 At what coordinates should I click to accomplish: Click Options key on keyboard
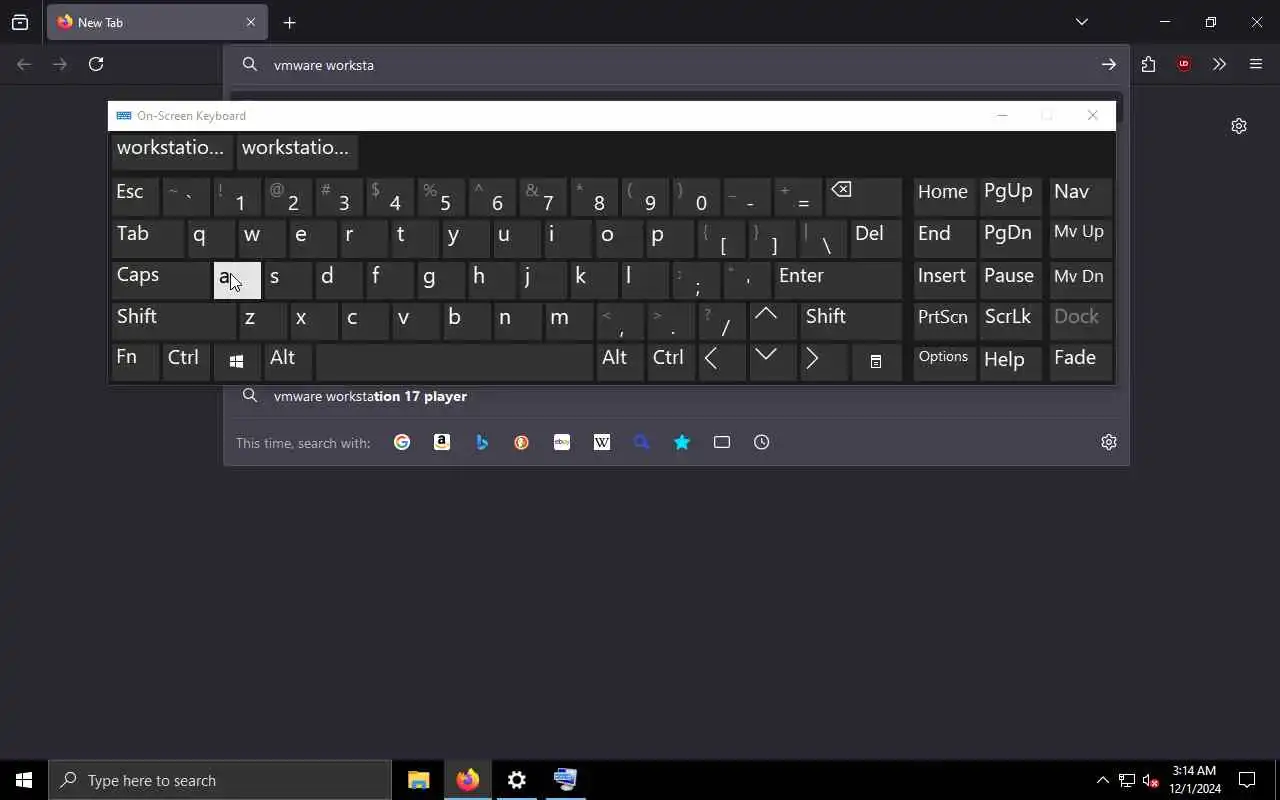[945, 362]
